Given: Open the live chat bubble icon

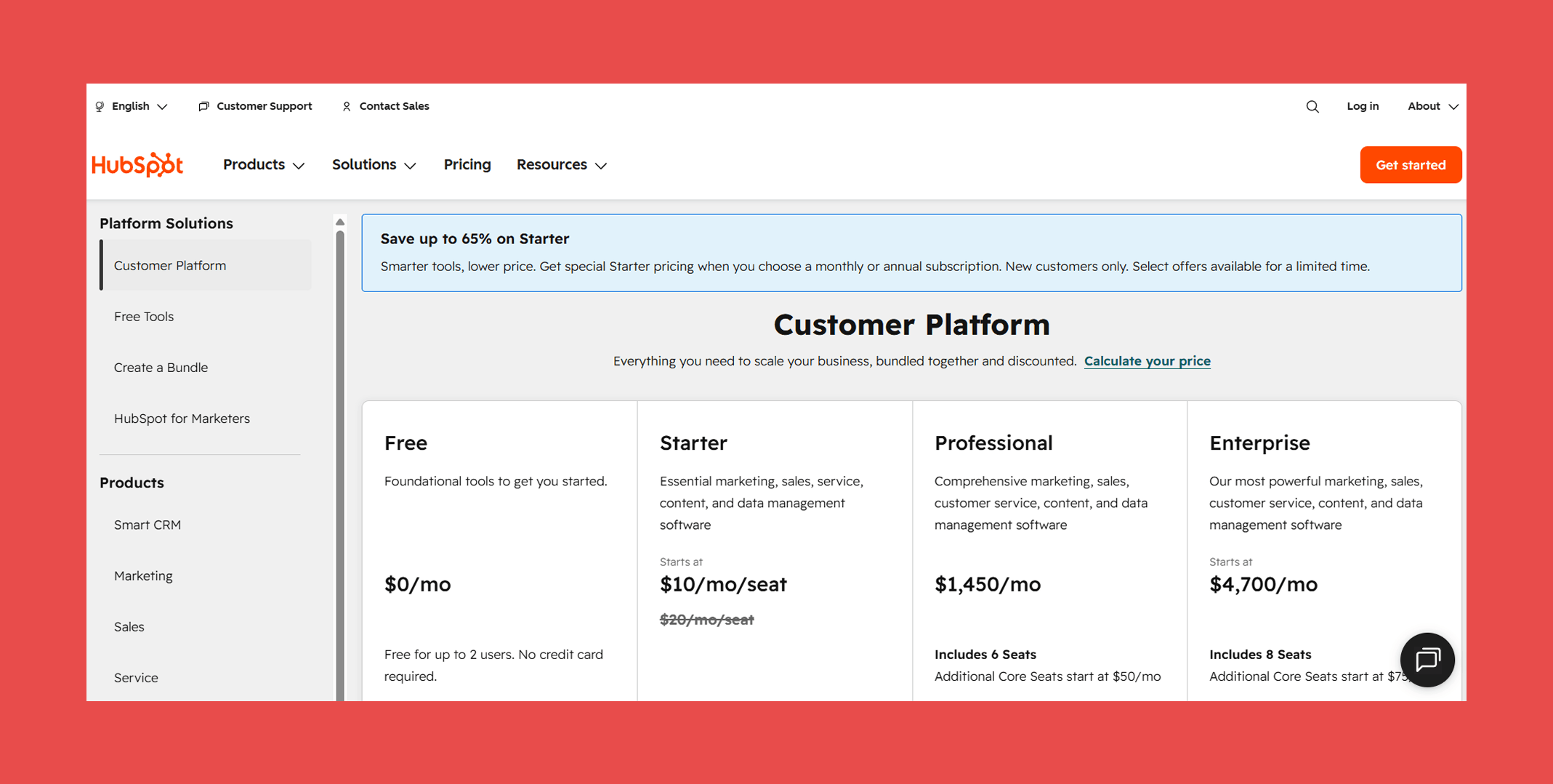Looking at the screenshot, I should pos(1427,660).
